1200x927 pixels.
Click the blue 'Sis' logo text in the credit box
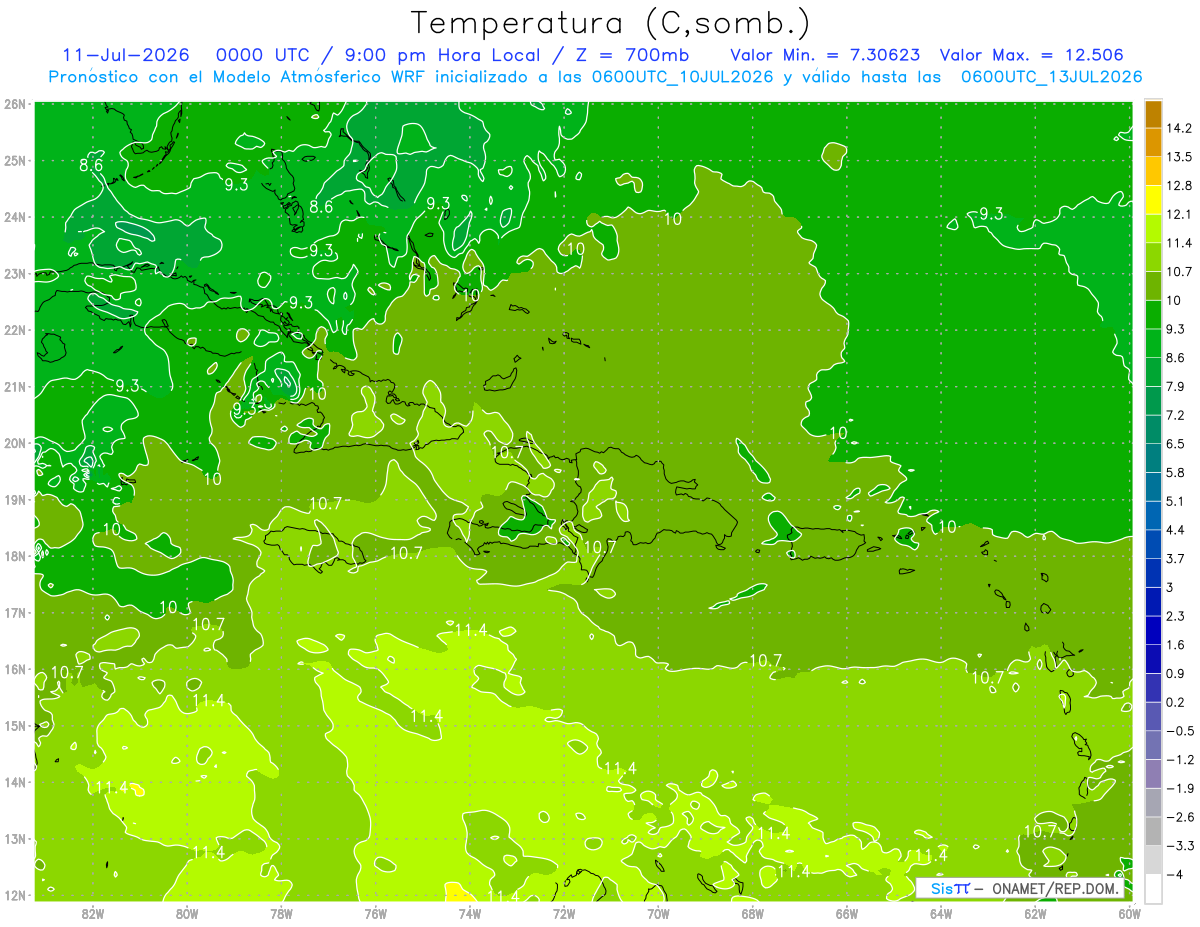pos(943,888)
